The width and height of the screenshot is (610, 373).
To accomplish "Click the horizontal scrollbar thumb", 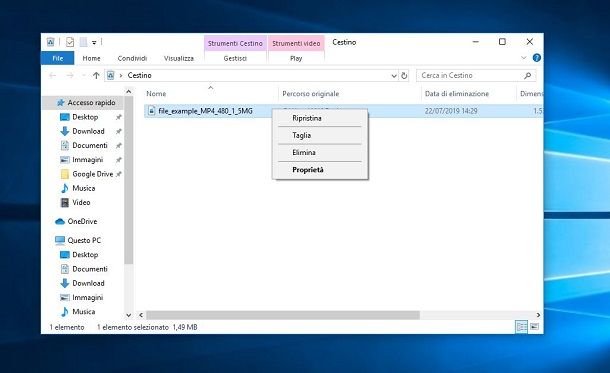I will [x=283, y=315].
